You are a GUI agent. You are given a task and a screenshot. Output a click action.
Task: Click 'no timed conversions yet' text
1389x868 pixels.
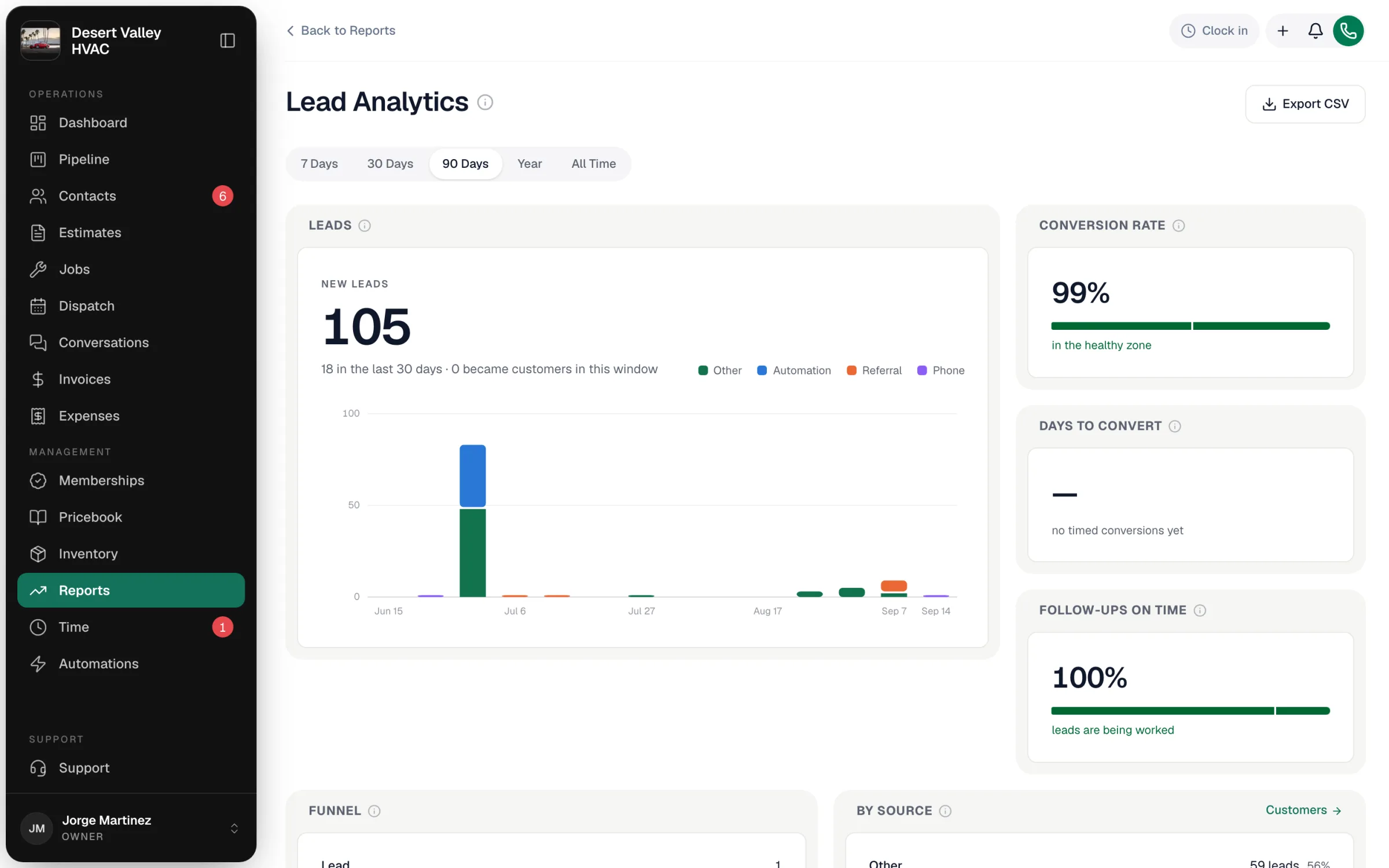click(1118, 531)
